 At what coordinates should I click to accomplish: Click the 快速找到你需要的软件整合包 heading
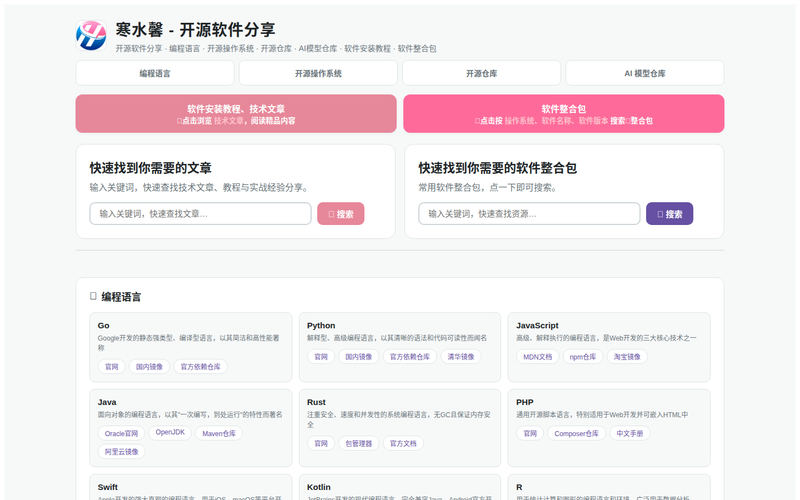(x=497, y=168)
